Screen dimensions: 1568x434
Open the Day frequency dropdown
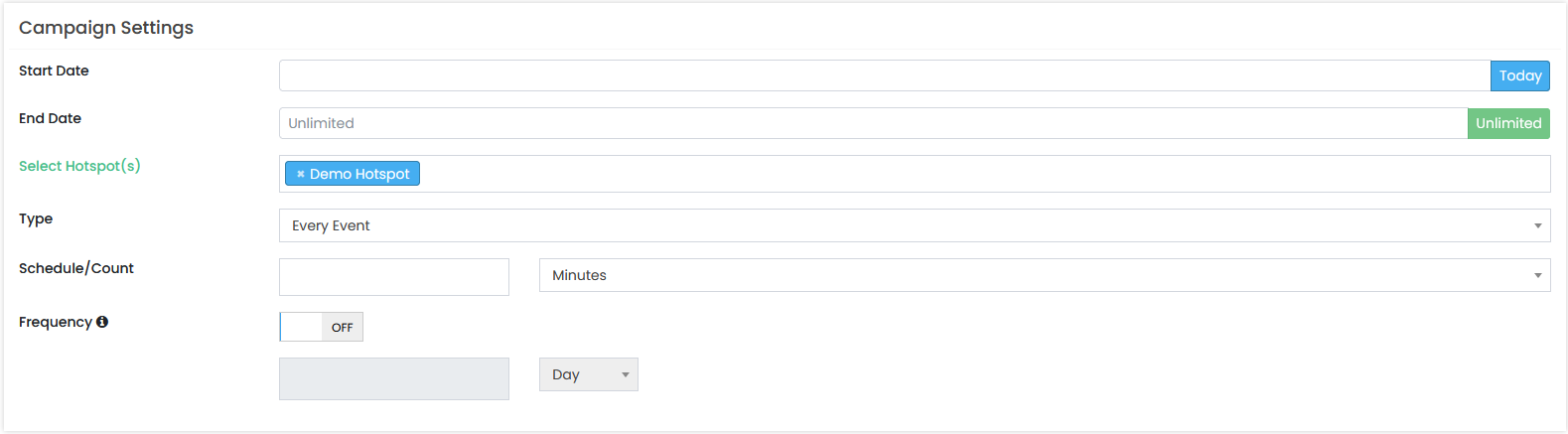tap(589, 374)
